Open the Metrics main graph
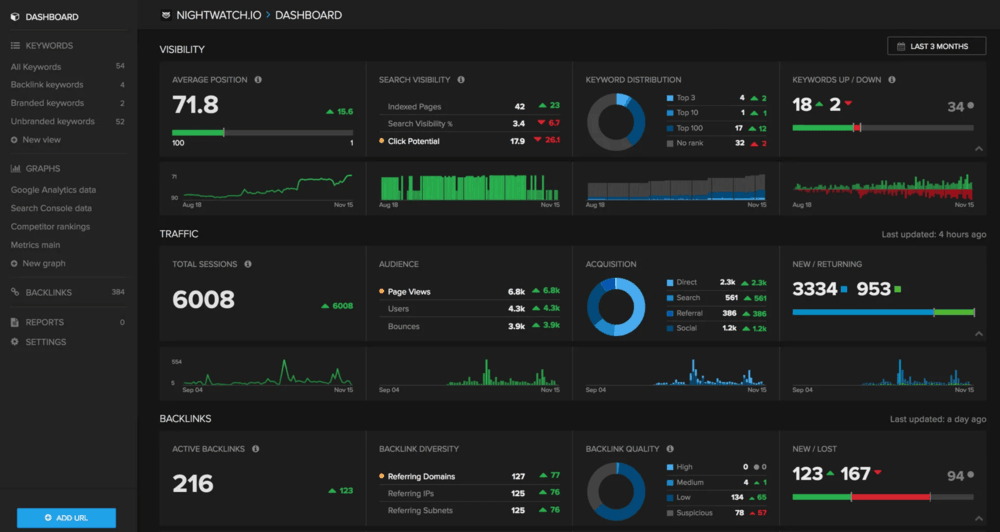This screenshot has width=1000, height=532. [35, 245]
